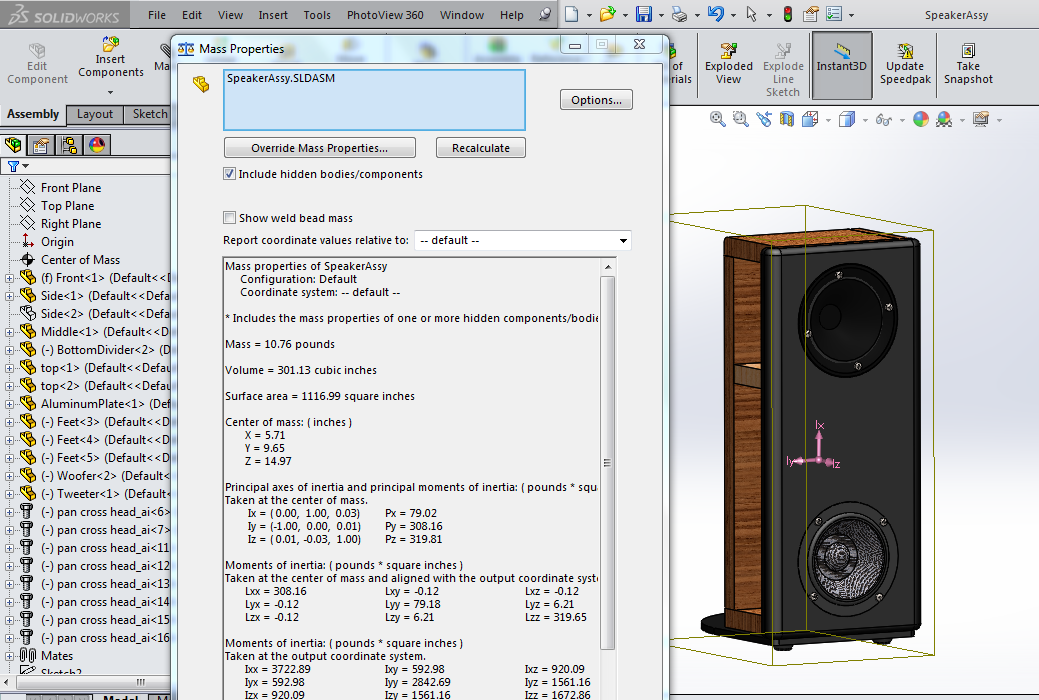Take Snapshot of the assembly
This screenshot has height=700, width=1039.
pos(968,64)
